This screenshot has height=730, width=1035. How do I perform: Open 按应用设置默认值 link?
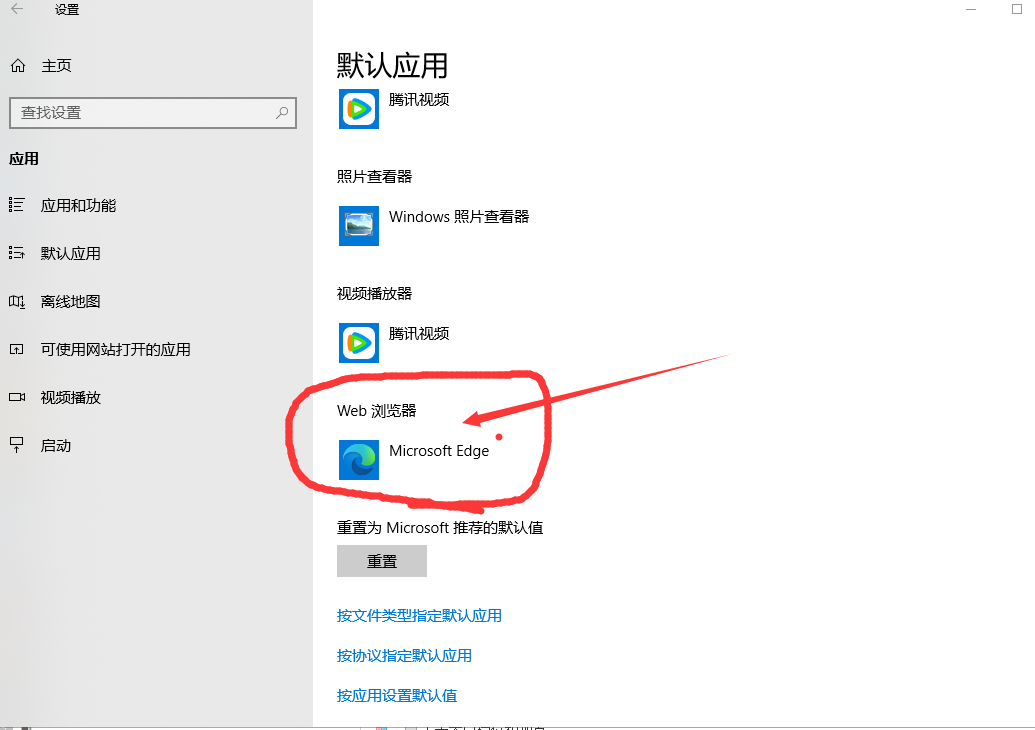397,696
